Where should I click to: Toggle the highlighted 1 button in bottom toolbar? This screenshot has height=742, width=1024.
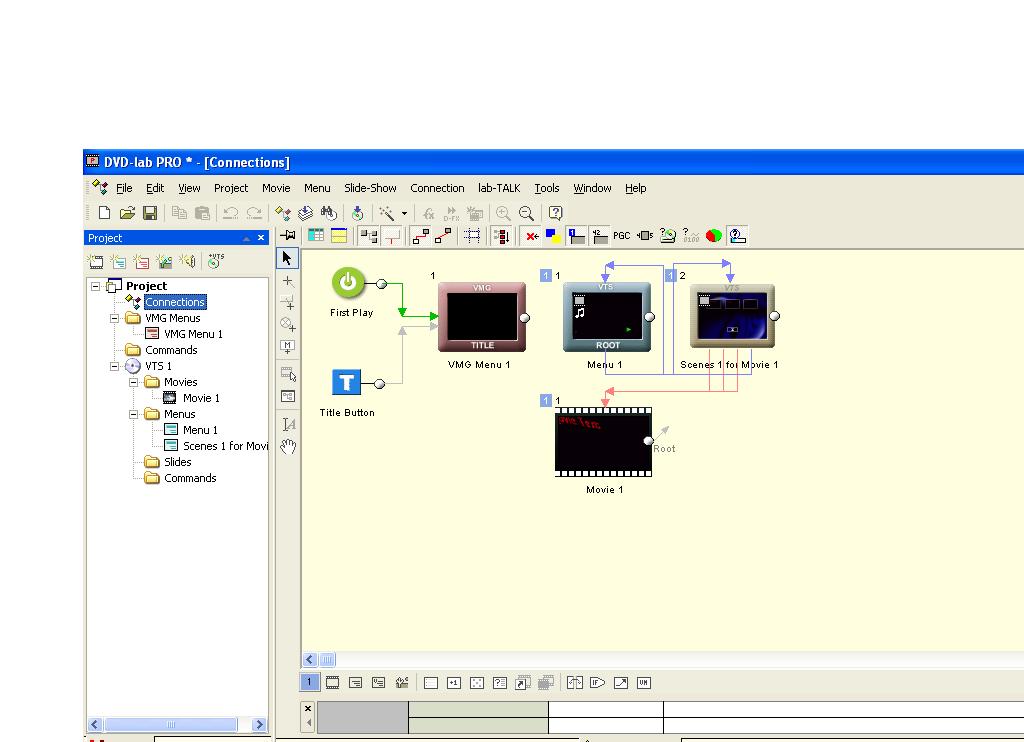(310, 683)
